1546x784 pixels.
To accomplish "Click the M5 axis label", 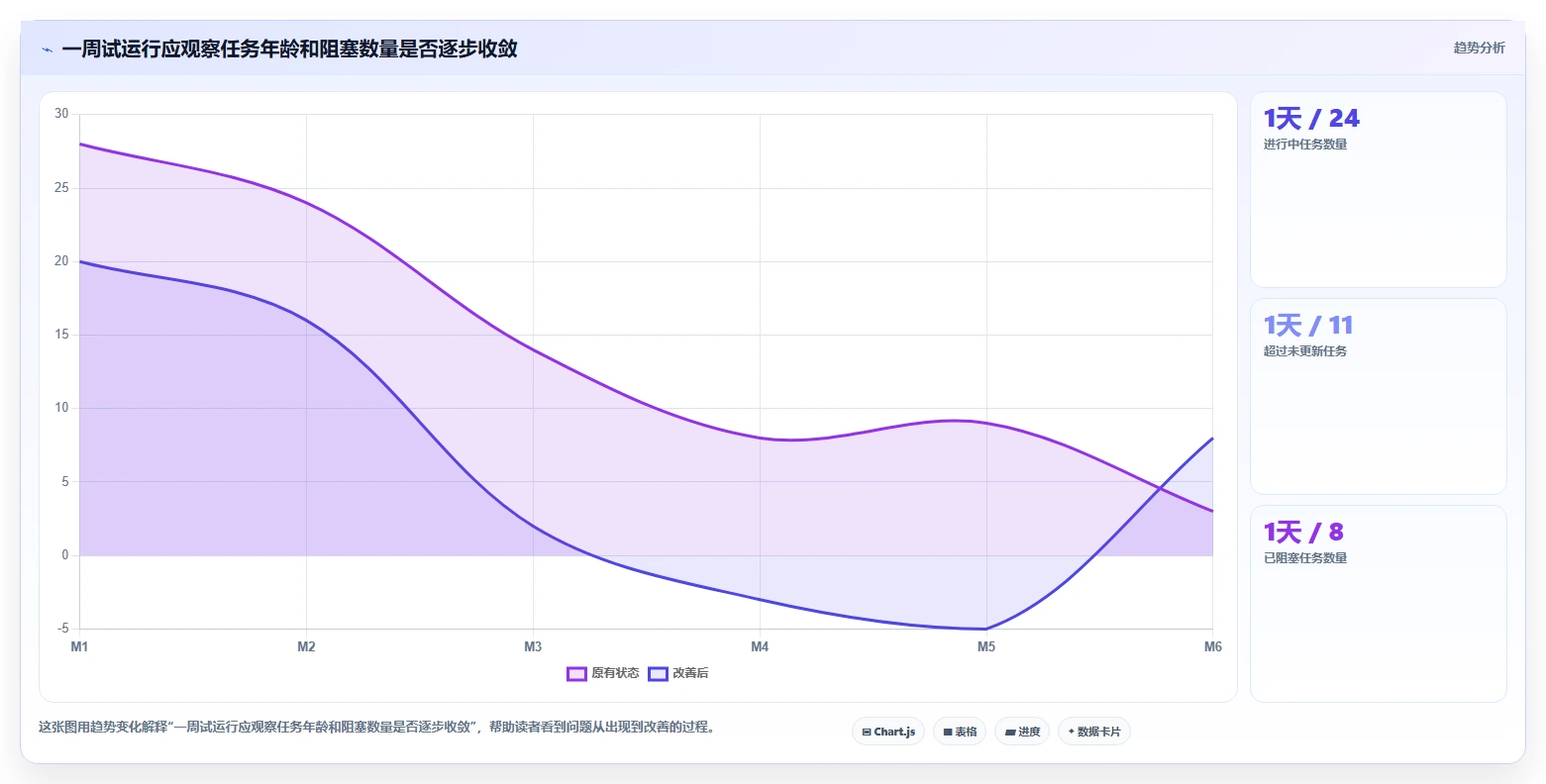I will 986,646.
